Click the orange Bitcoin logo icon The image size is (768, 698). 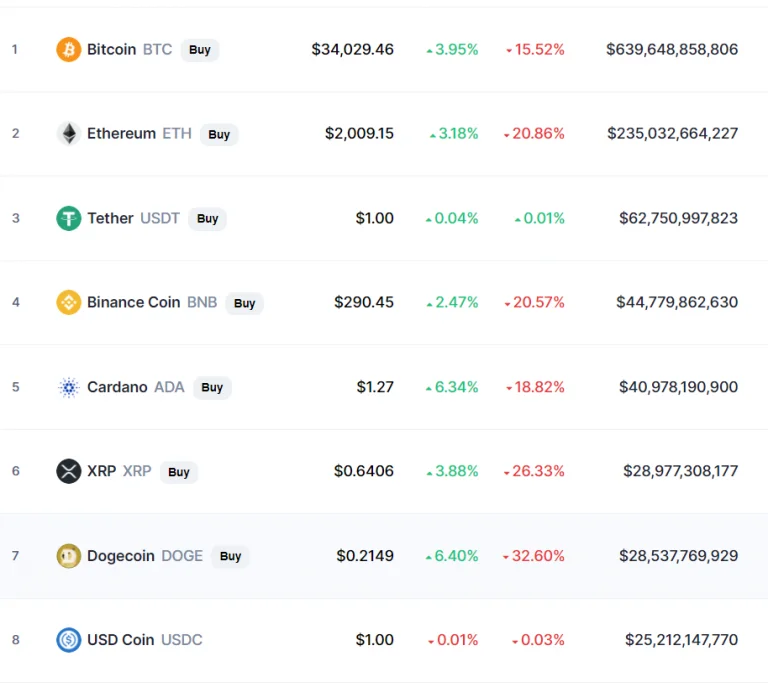click(x=68, y=49)
